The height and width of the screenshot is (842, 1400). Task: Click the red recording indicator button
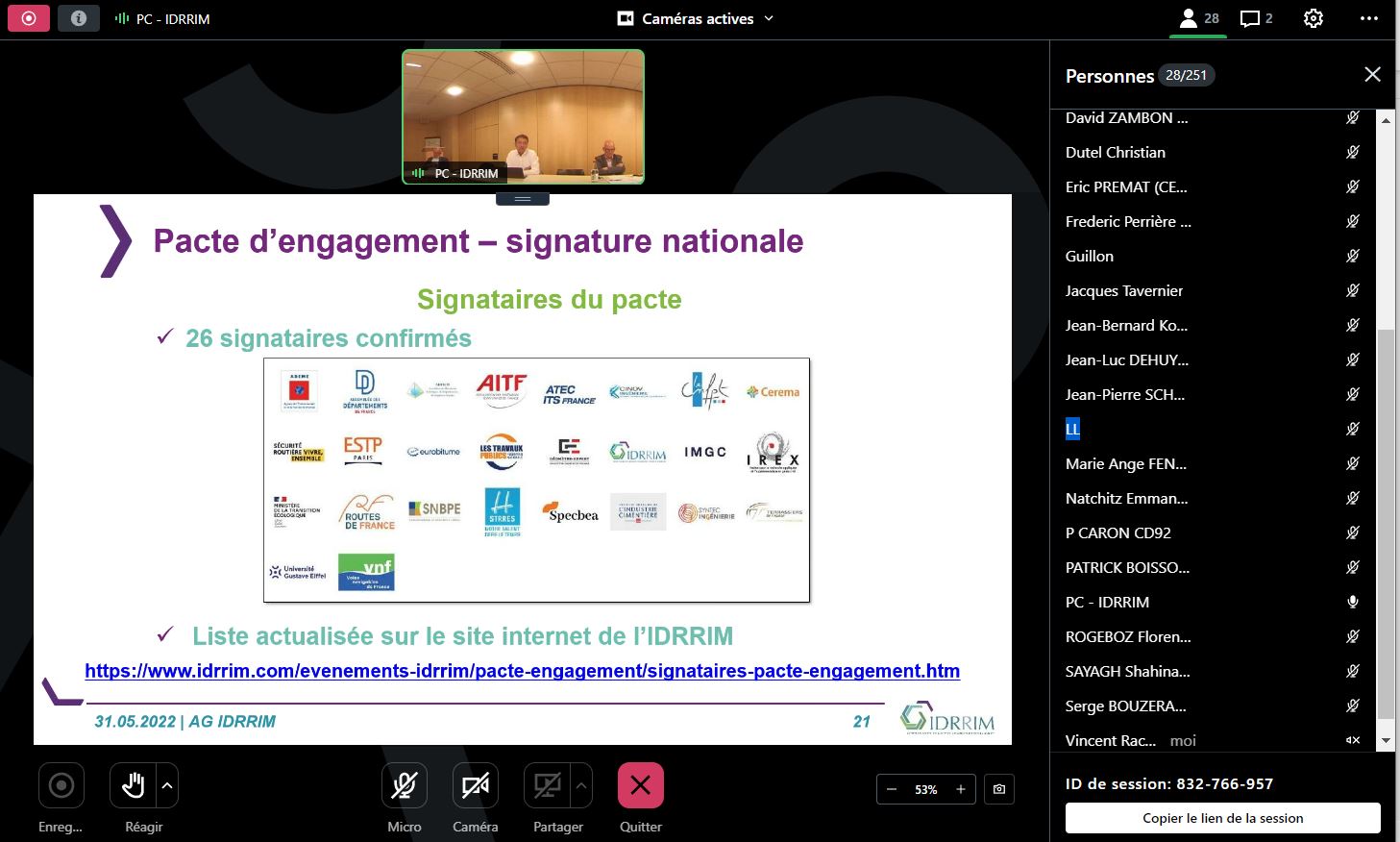(29, 18)
